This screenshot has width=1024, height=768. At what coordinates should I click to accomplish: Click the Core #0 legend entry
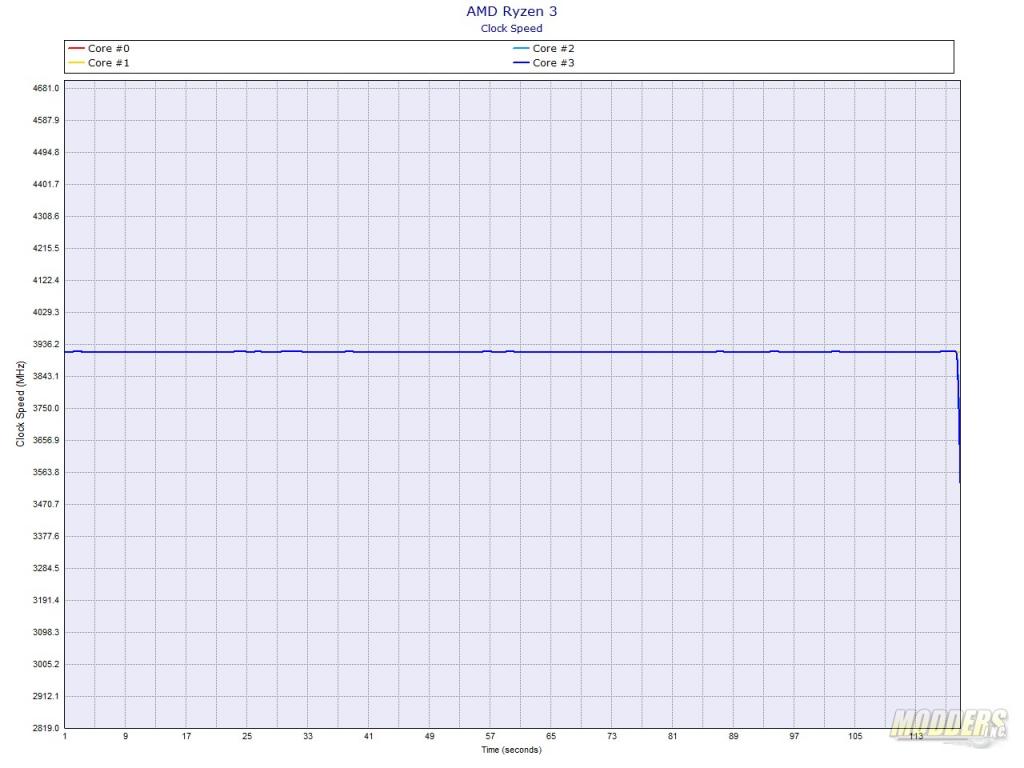(x=99, y=48)
